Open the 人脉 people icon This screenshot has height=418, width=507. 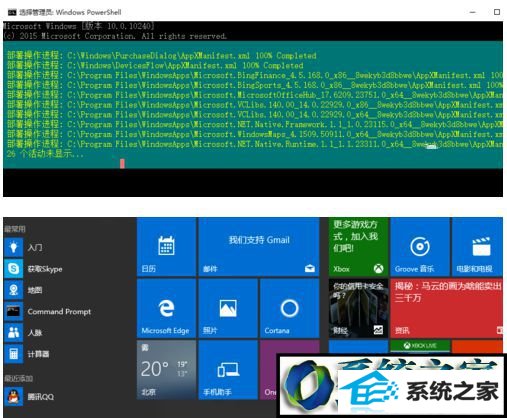point(14,332)
